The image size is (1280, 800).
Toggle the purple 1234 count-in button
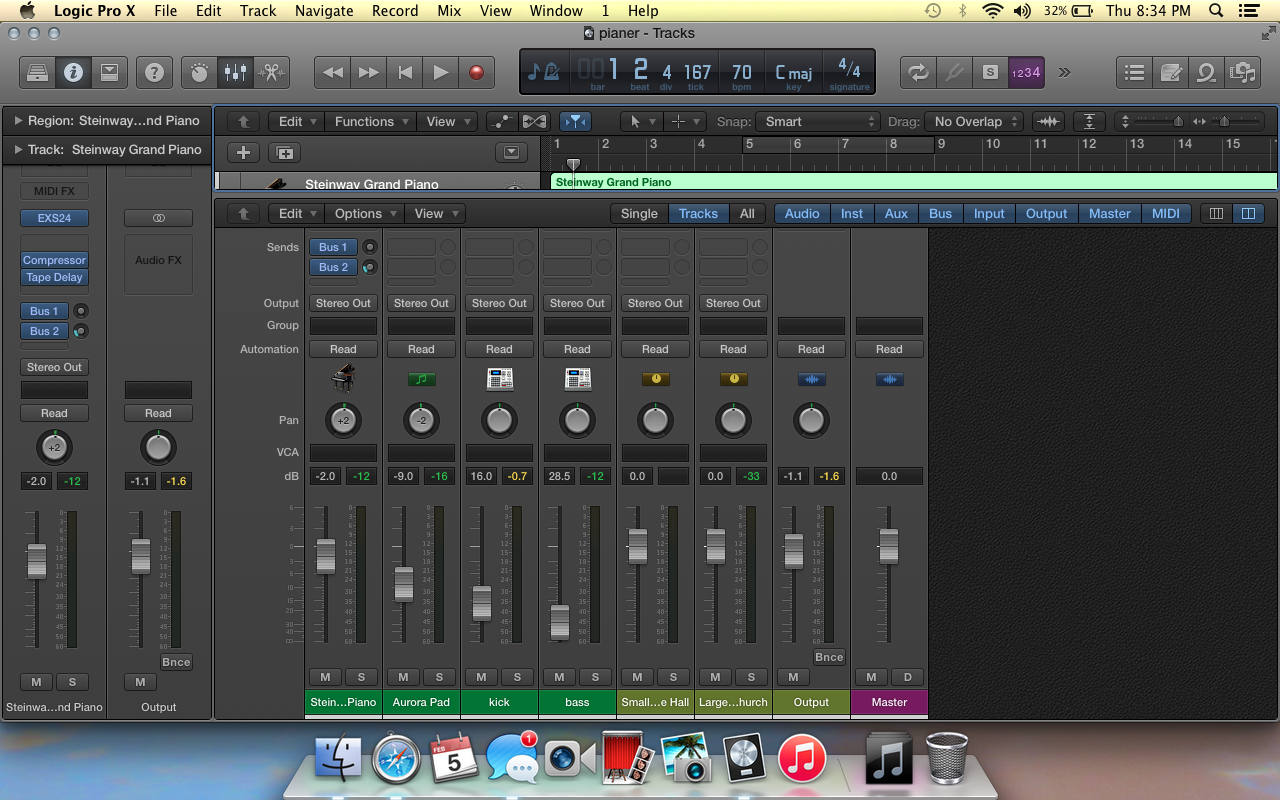(x=1026, y=72)
